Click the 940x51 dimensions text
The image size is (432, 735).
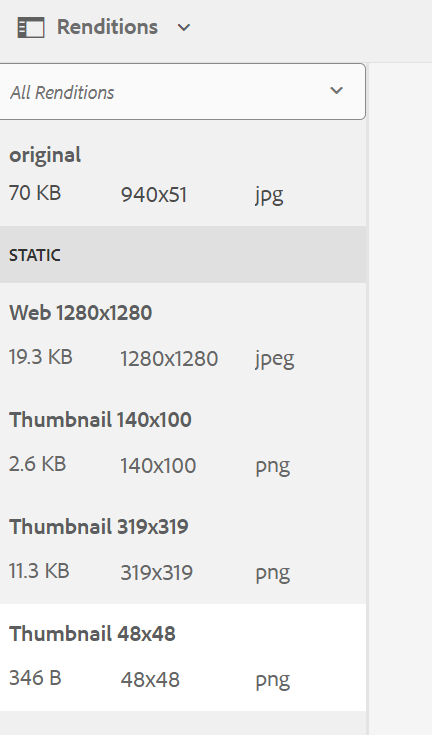coord(154,195)
